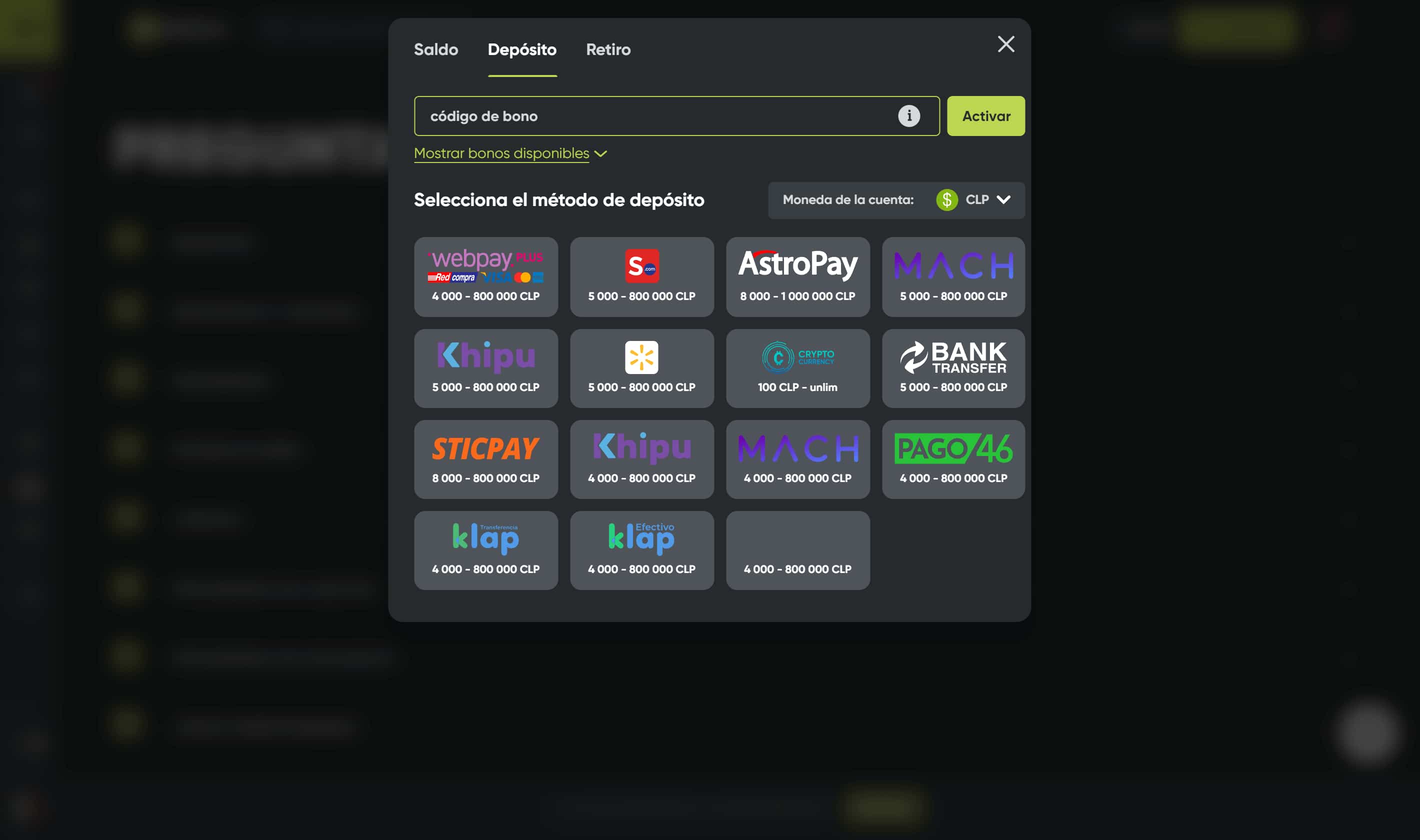Expand Mostrar bonos disponibles link

(x=501, y=153)
